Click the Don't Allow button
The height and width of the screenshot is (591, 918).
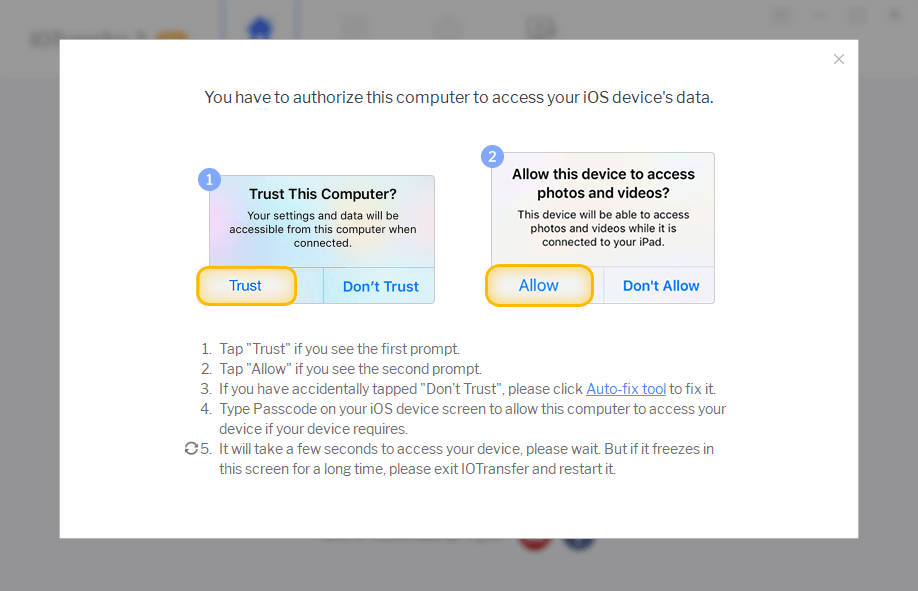tap(661, 285)
